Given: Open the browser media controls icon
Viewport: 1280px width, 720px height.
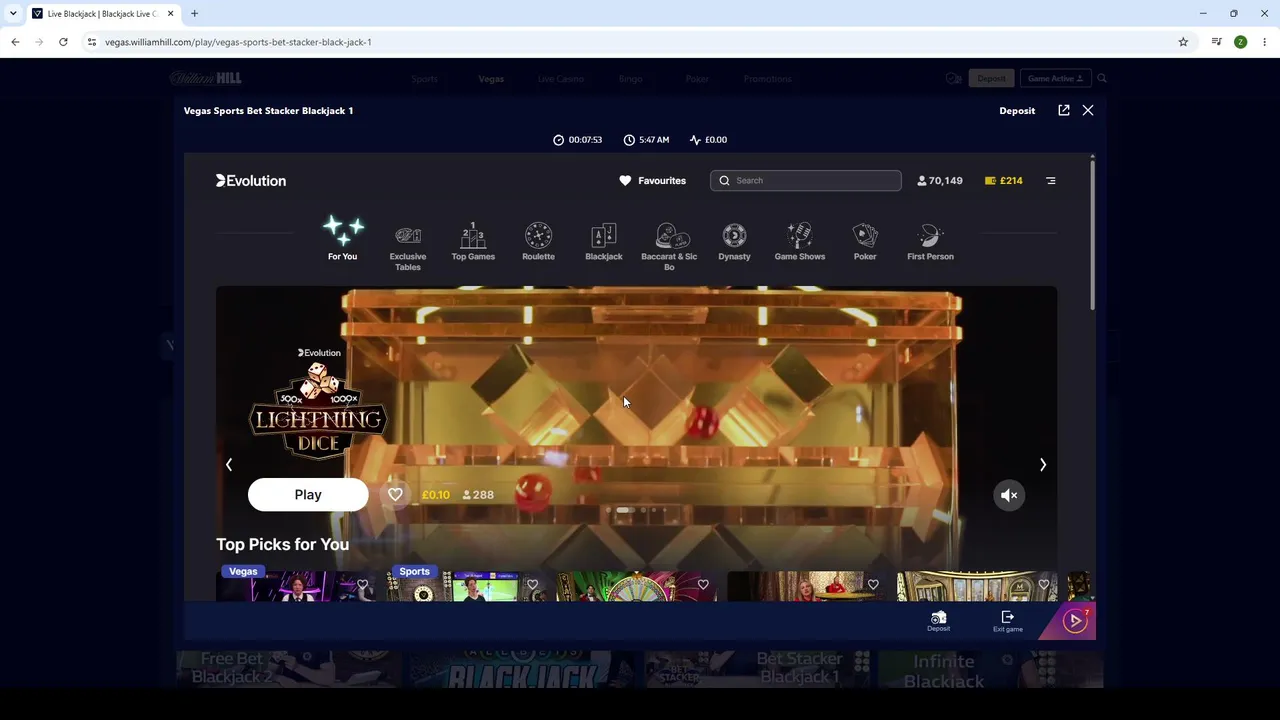Looking at the screenshot, I should point(1216,42).
